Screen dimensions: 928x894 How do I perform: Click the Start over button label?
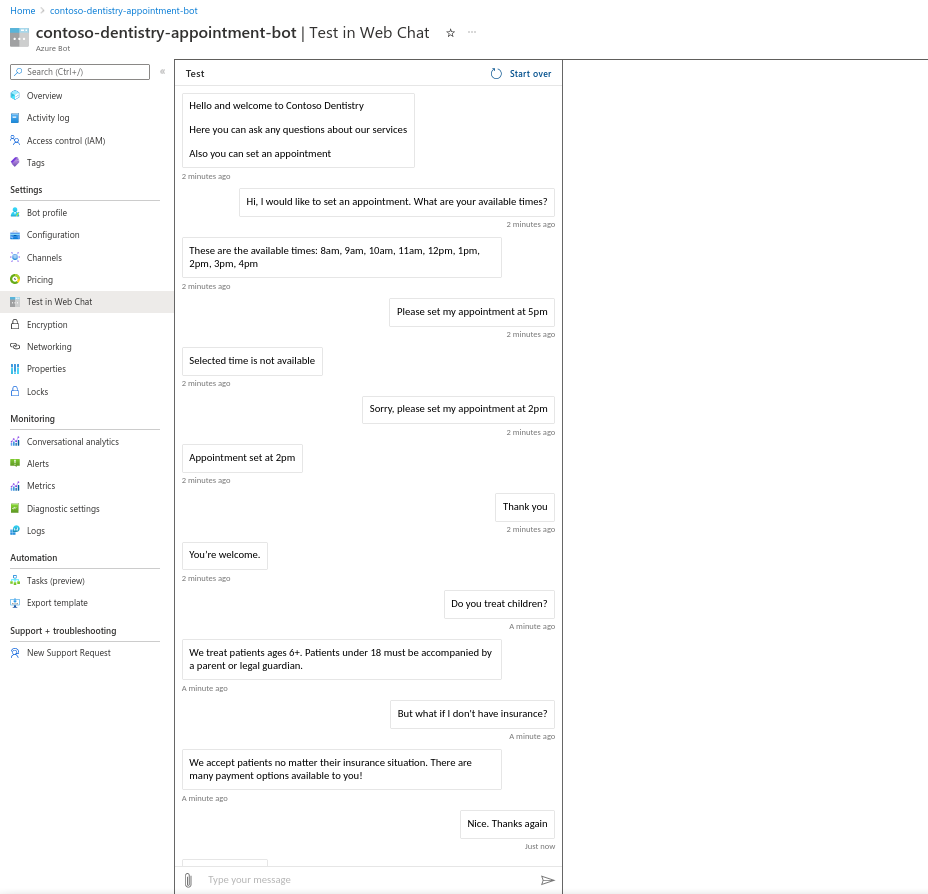point(530,73)
